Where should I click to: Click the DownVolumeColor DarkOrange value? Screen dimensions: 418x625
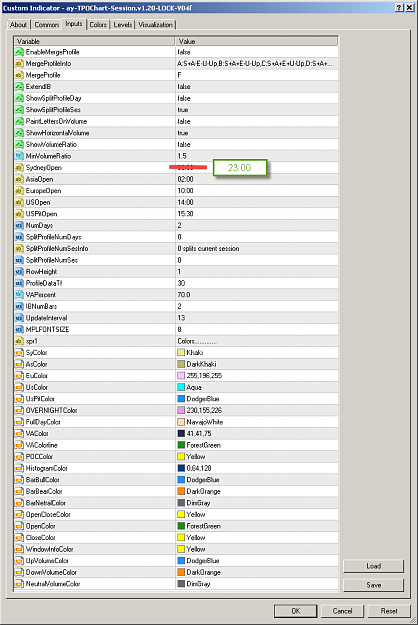203,572
